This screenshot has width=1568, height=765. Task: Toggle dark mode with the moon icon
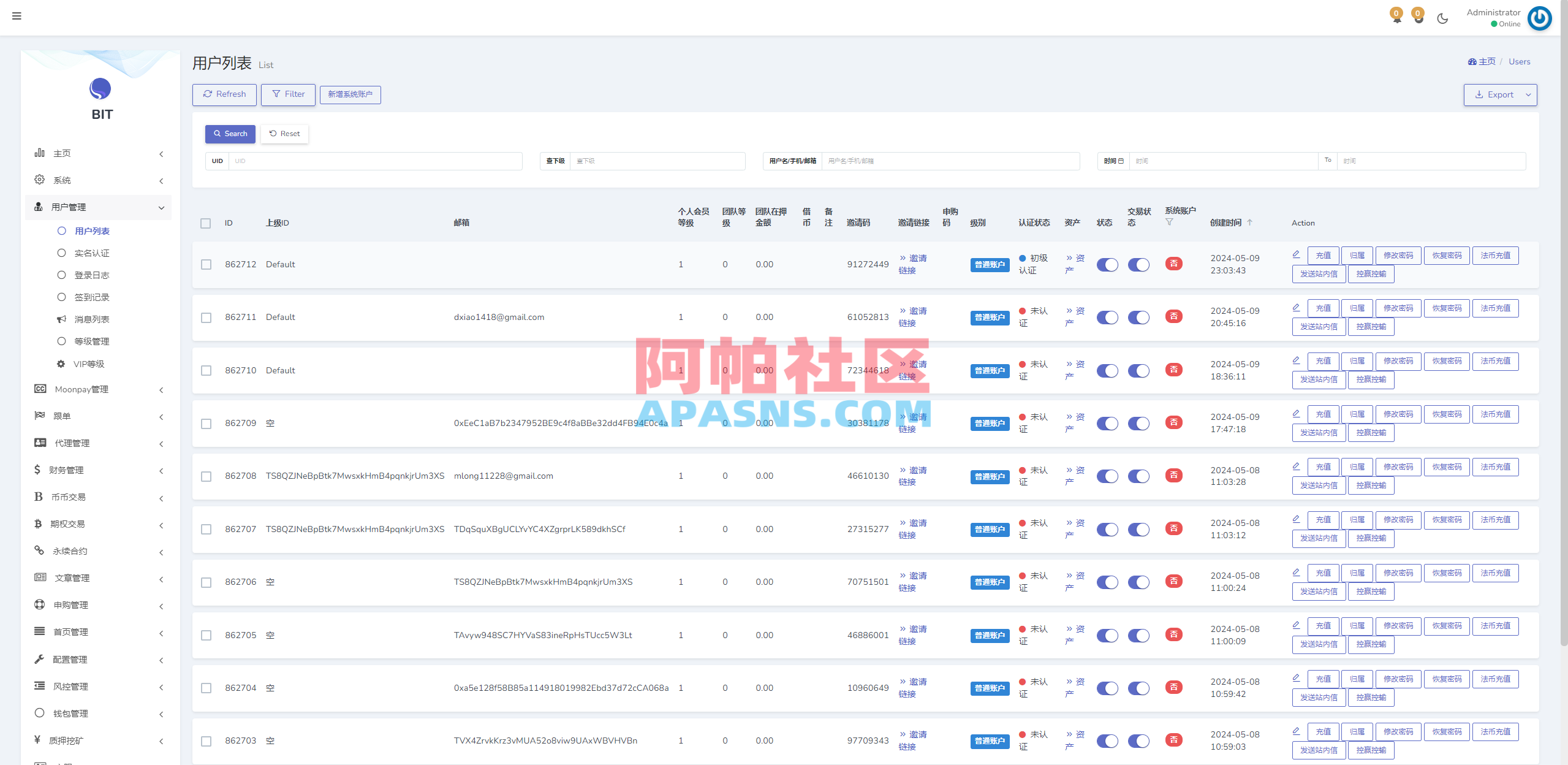(1442, 18)
